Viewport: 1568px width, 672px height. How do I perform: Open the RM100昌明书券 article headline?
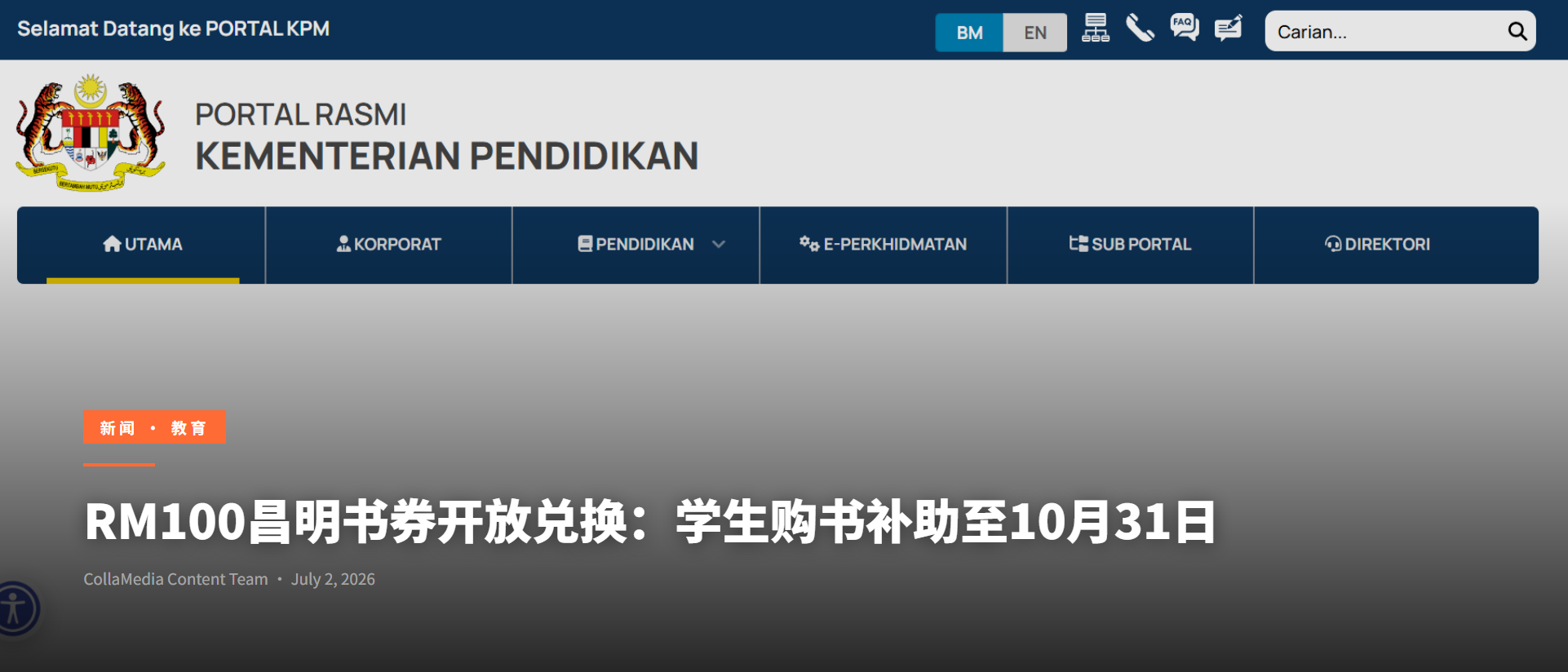pos(650,522)
